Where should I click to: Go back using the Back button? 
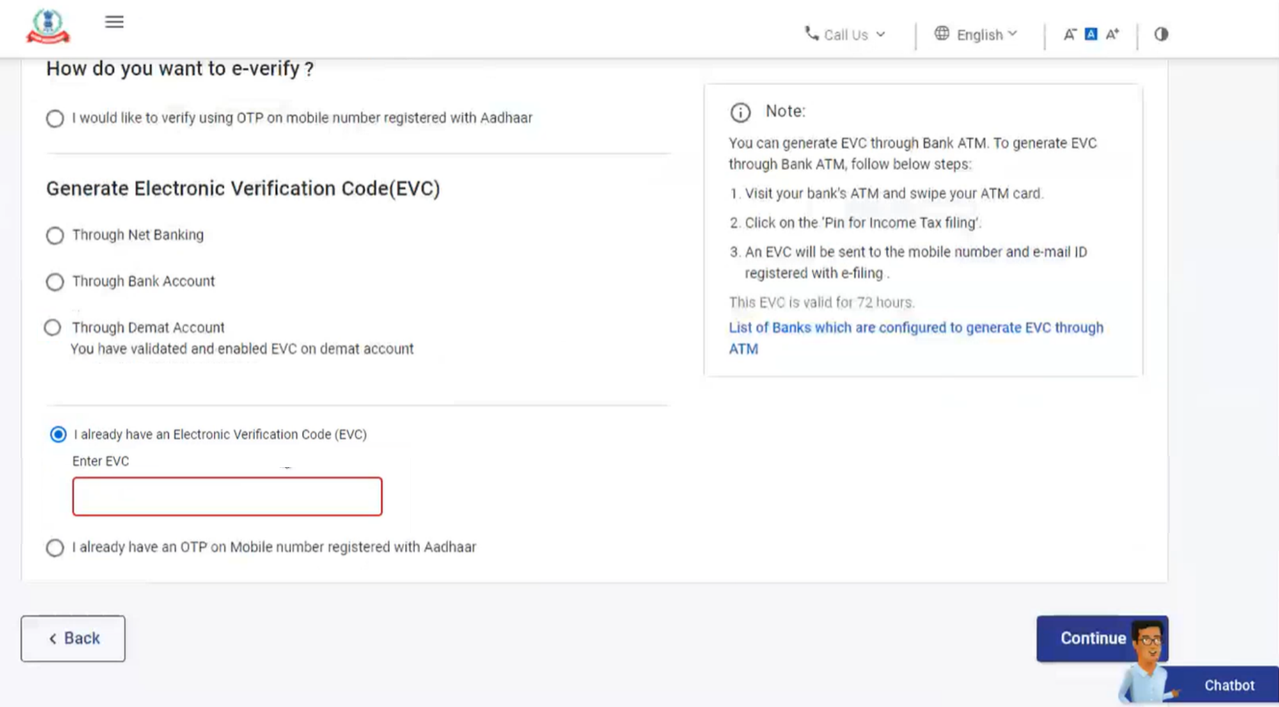73,638
